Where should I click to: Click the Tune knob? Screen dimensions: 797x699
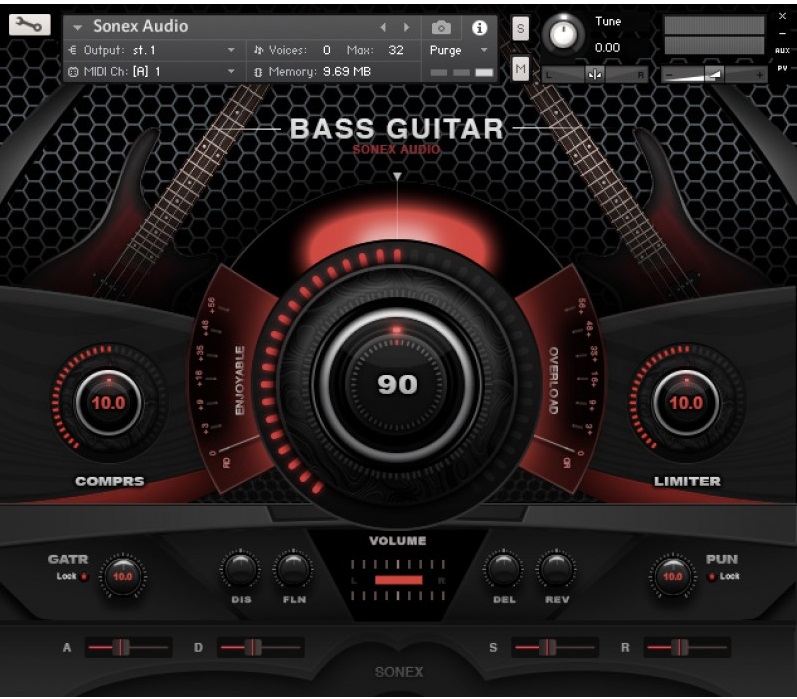tap(563, 34)
